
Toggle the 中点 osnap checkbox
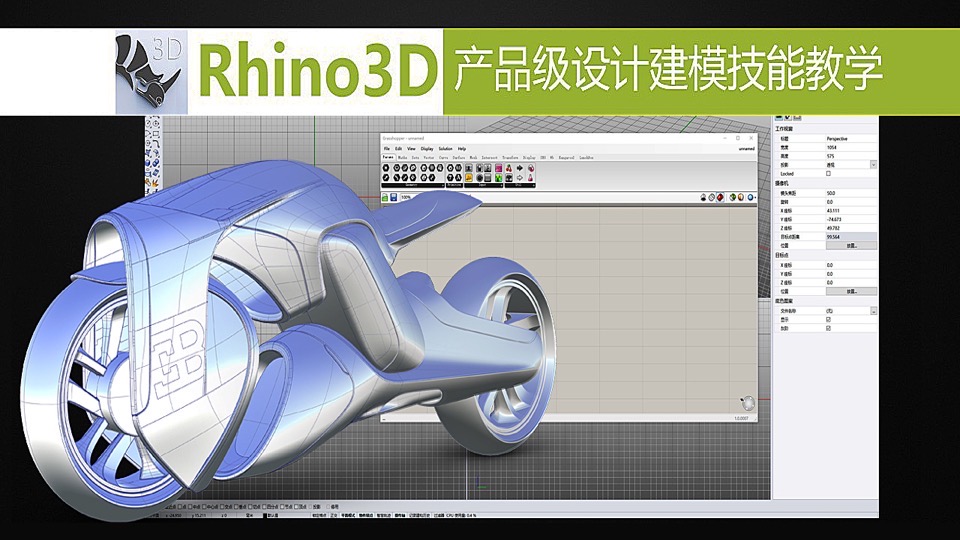pyautogui.click(x=190, y=506)
